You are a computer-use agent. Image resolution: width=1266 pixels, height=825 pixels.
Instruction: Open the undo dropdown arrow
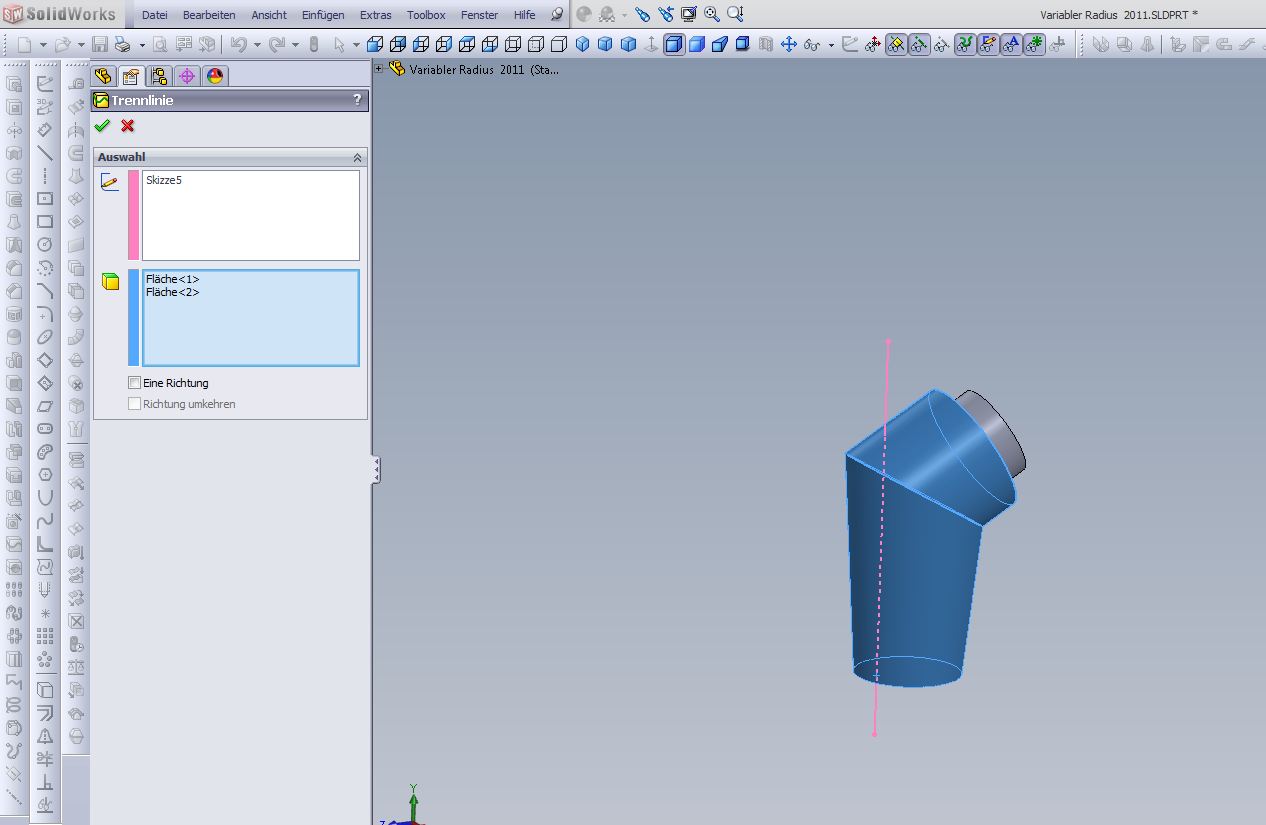pyautogui.click(x=257, y=45)
